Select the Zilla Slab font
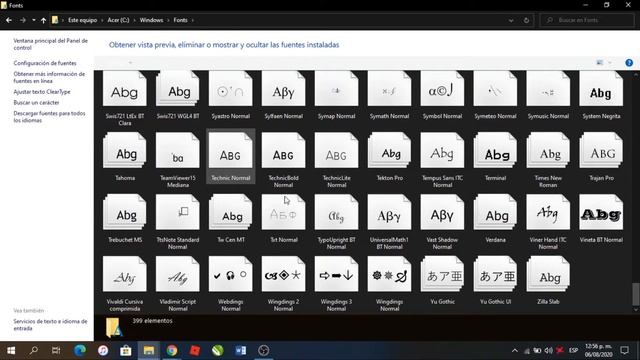640x360 pixels. pyautogui.click(x=548, y=281)
